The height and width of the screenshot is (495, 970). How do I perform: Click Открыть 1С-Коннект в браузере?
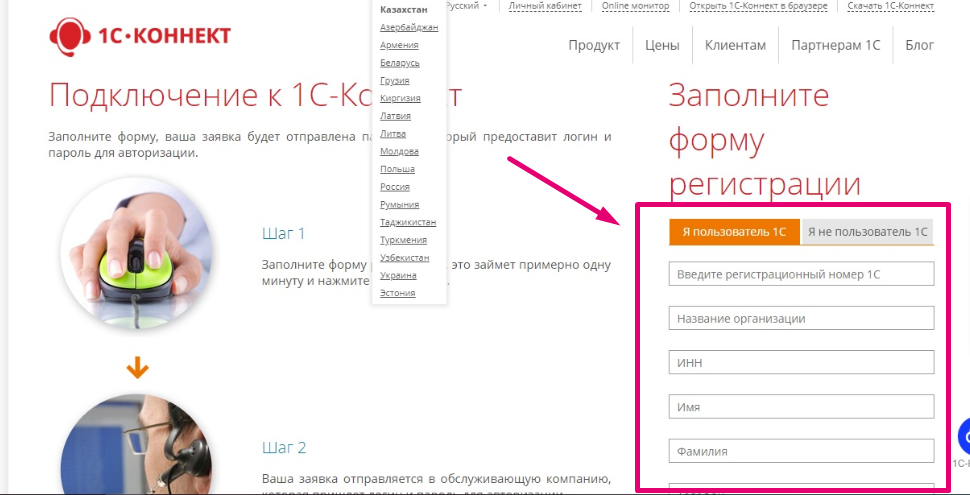click(x=758, y=6)
